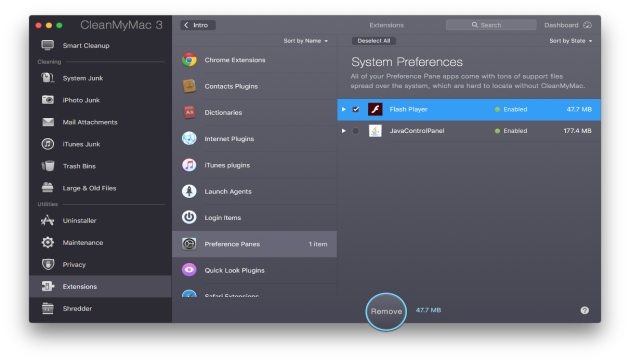
Task: Click the Flash Player app icon
Action: (375, 109)
